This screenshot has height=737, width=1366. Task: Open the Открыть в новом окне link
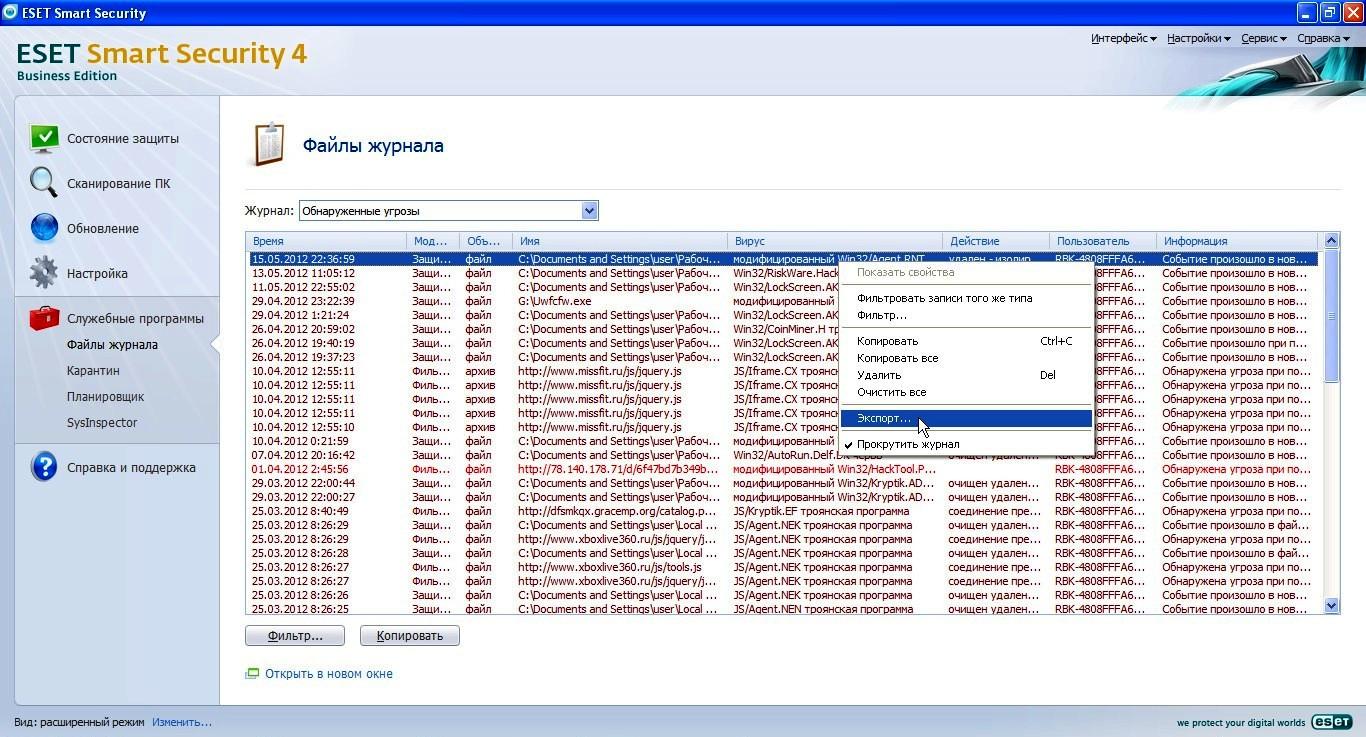coord(329,674)
